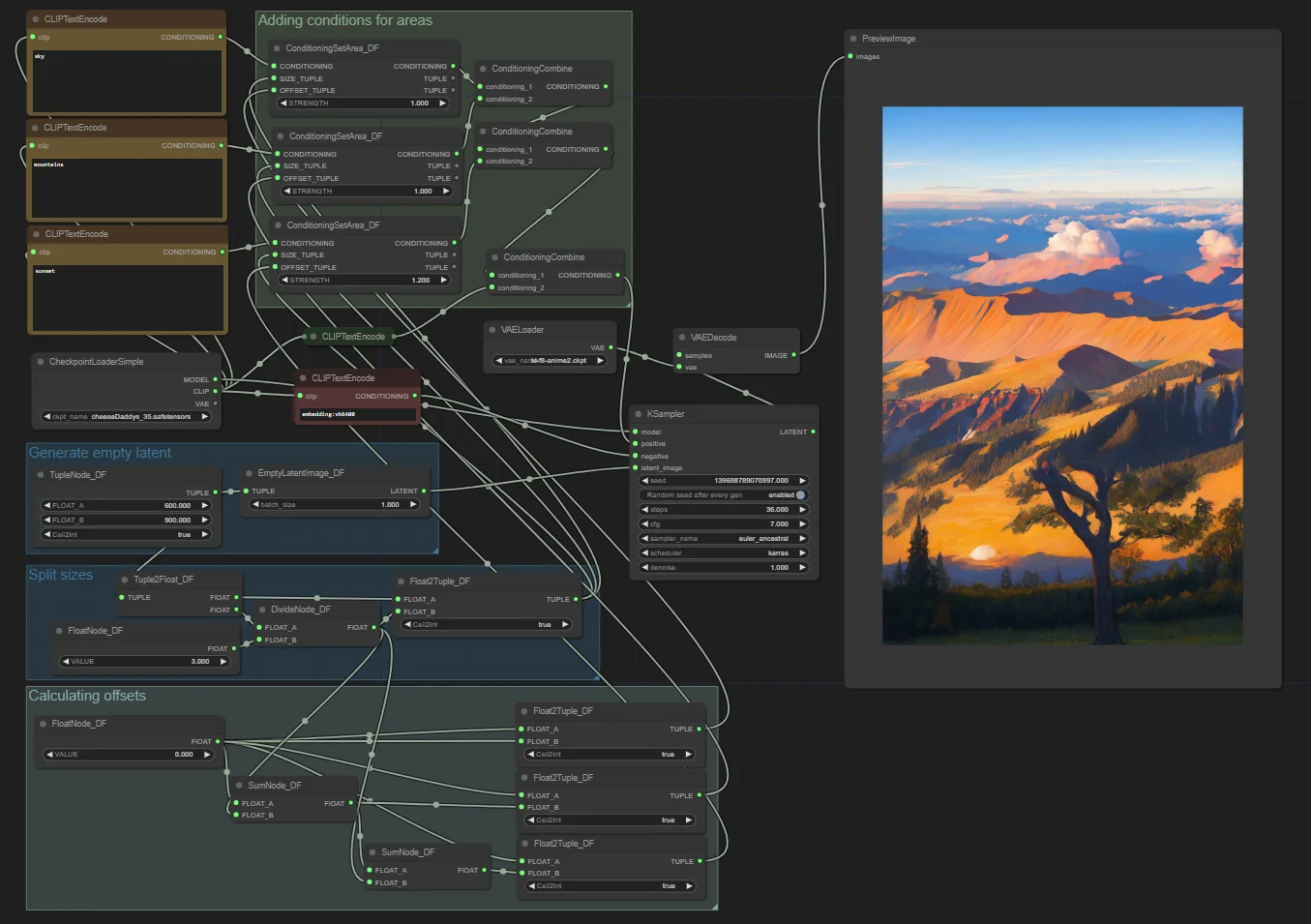
Task: Collapse the CheckpointLoaderSimple node with its dot
Action: [41, 362]
